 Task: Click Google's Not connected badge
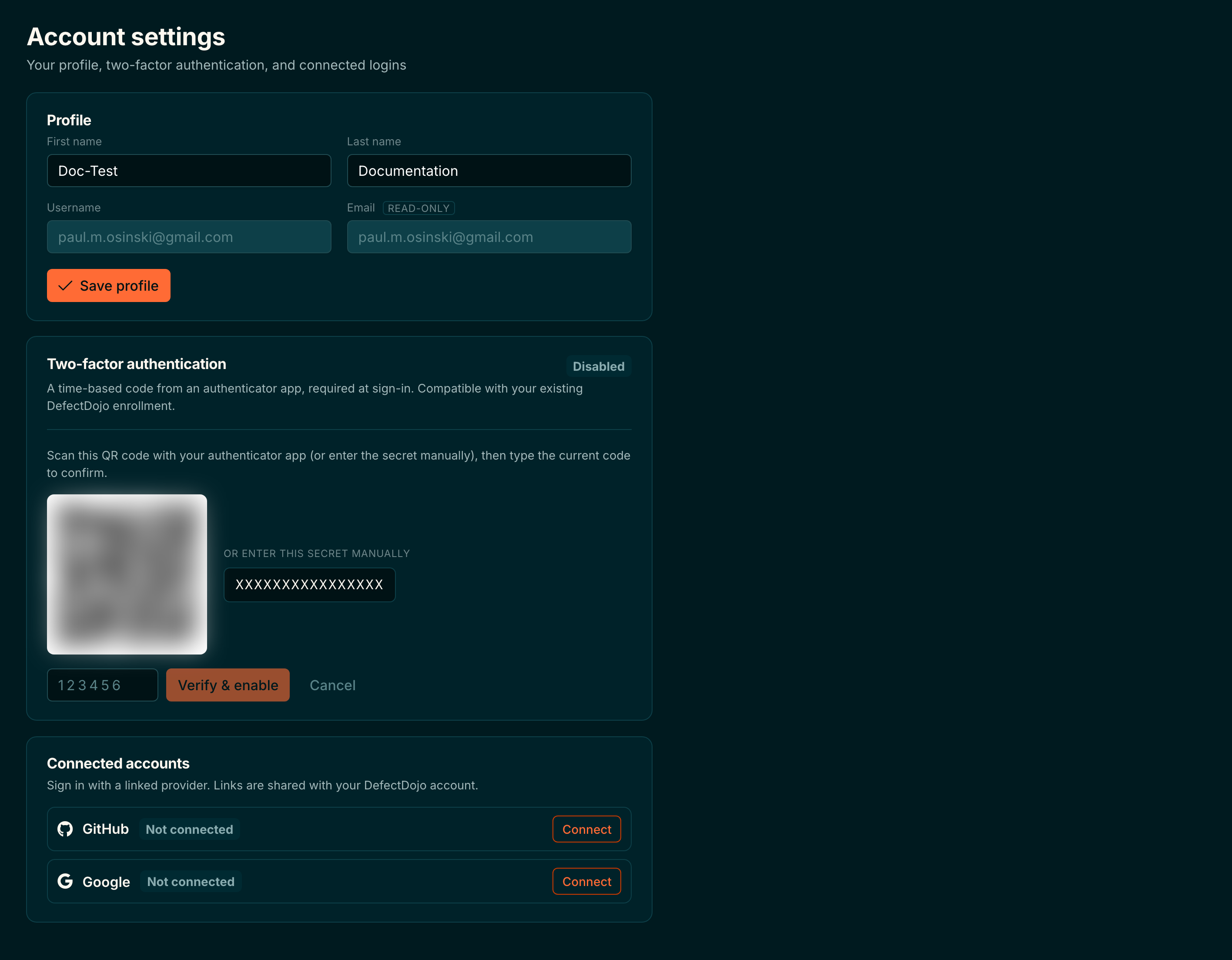coord(191,881)
